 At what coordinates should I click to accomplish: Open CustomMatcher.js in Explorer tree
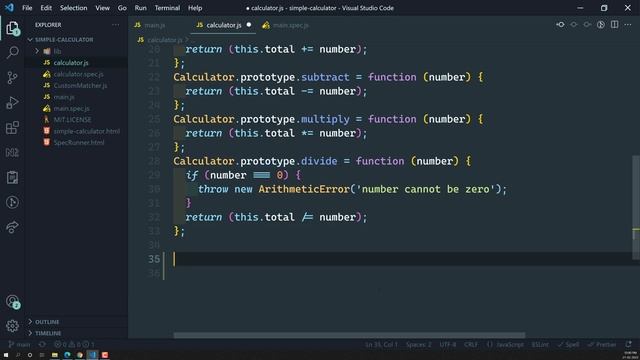coord(80,85)
